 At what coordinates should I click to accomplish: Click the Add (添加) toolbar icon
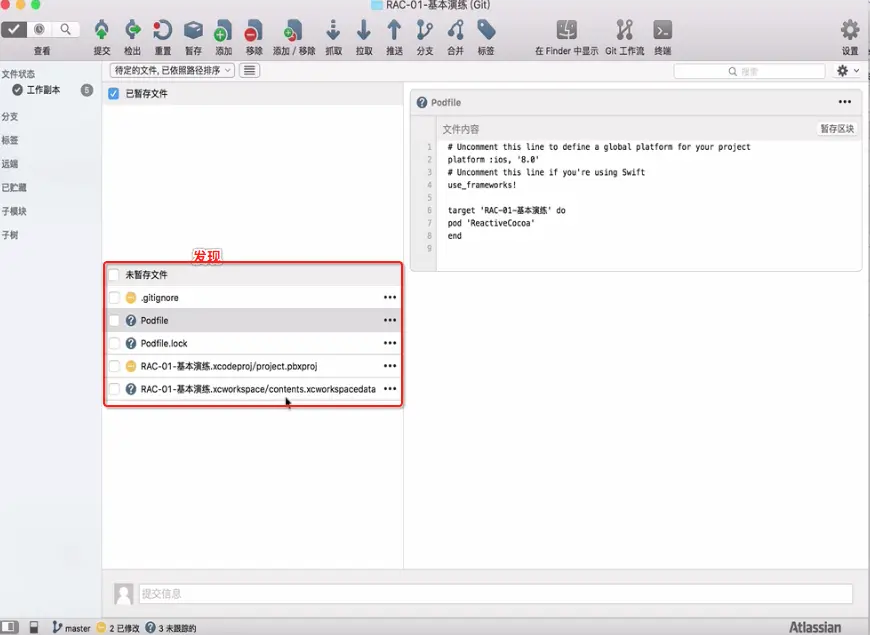(x=223, y=31)
